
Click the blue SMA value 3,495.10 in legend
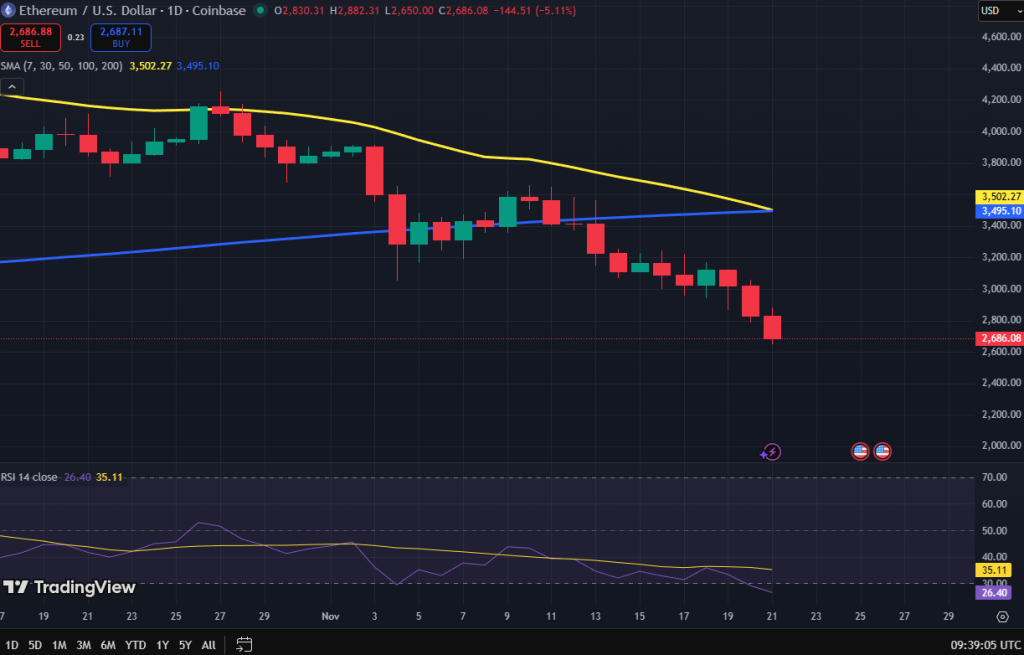click(198, 66)
